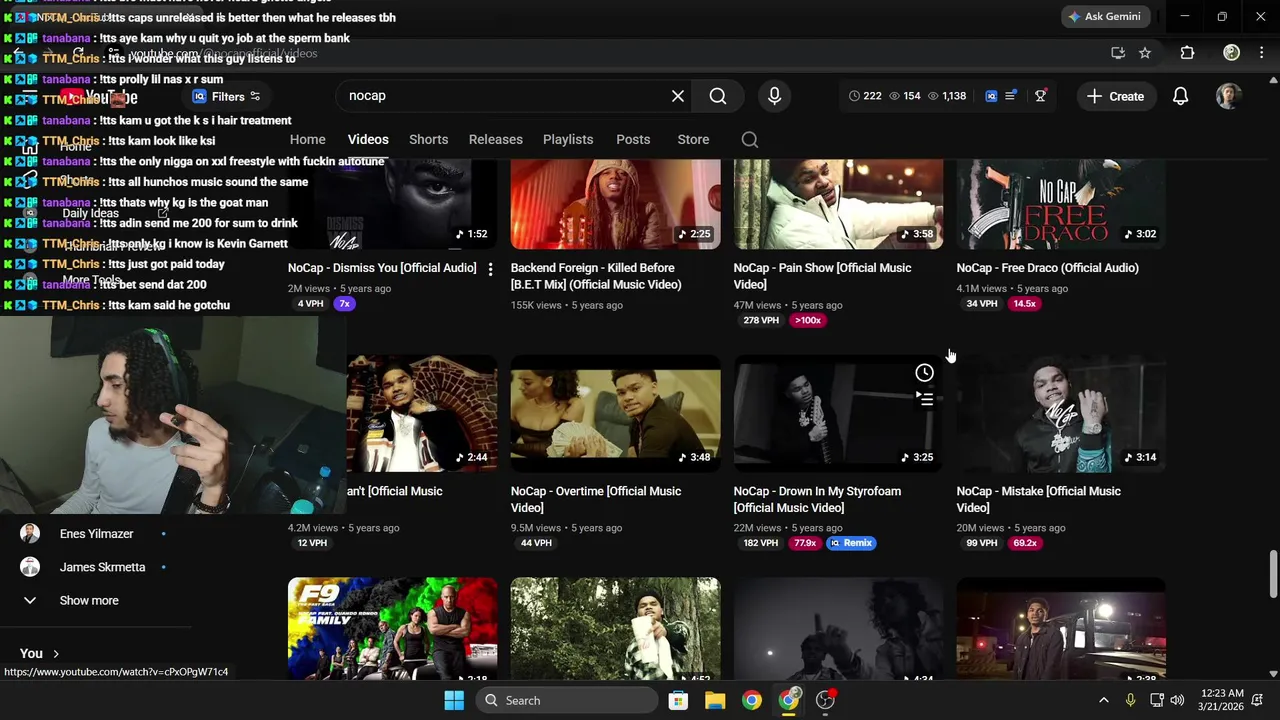
Task: Click the 7x badge under Dismiss You
Action: [344, 304]
